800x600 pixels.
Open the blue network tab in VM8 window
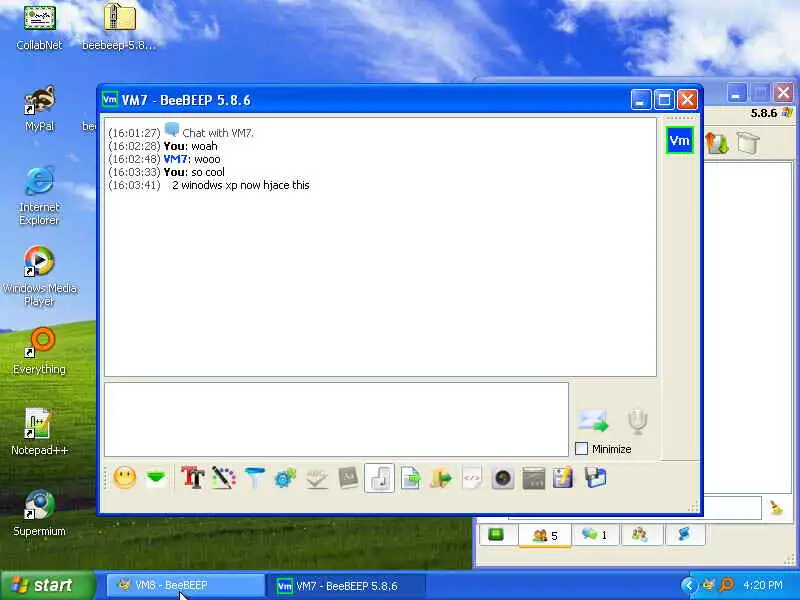point(684,535)
